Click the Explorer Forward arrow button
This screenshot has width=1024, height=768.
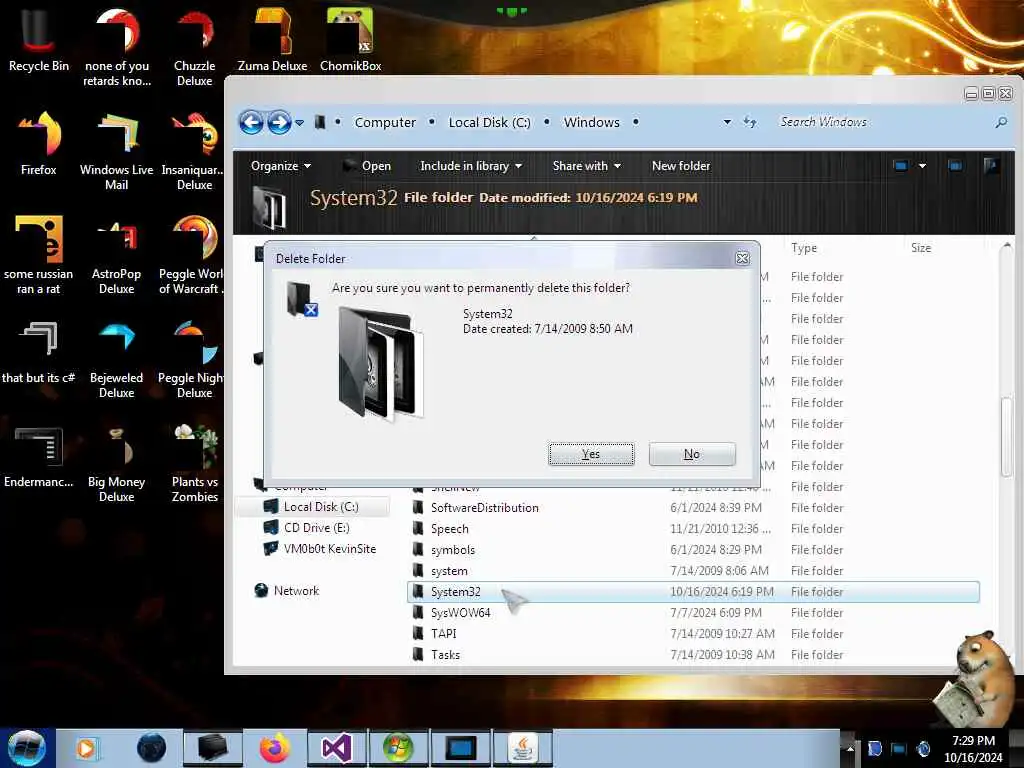279,122
